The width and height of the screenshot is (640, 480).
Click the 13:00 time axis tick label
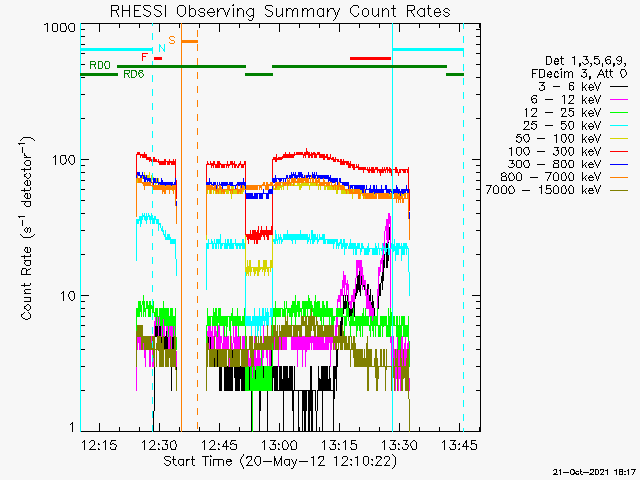coord(279,445)
